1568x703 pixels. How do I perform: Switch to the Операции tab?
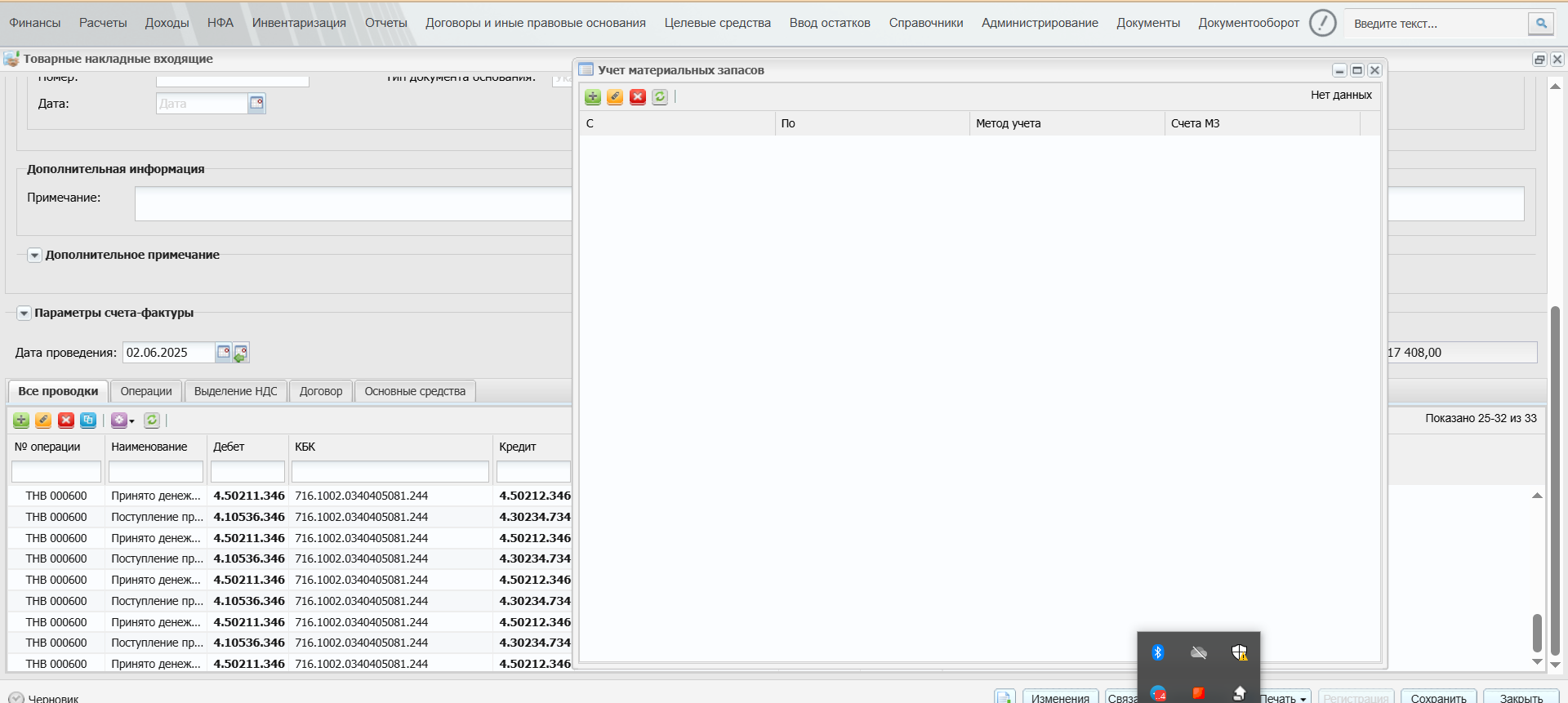coord(146,391)
